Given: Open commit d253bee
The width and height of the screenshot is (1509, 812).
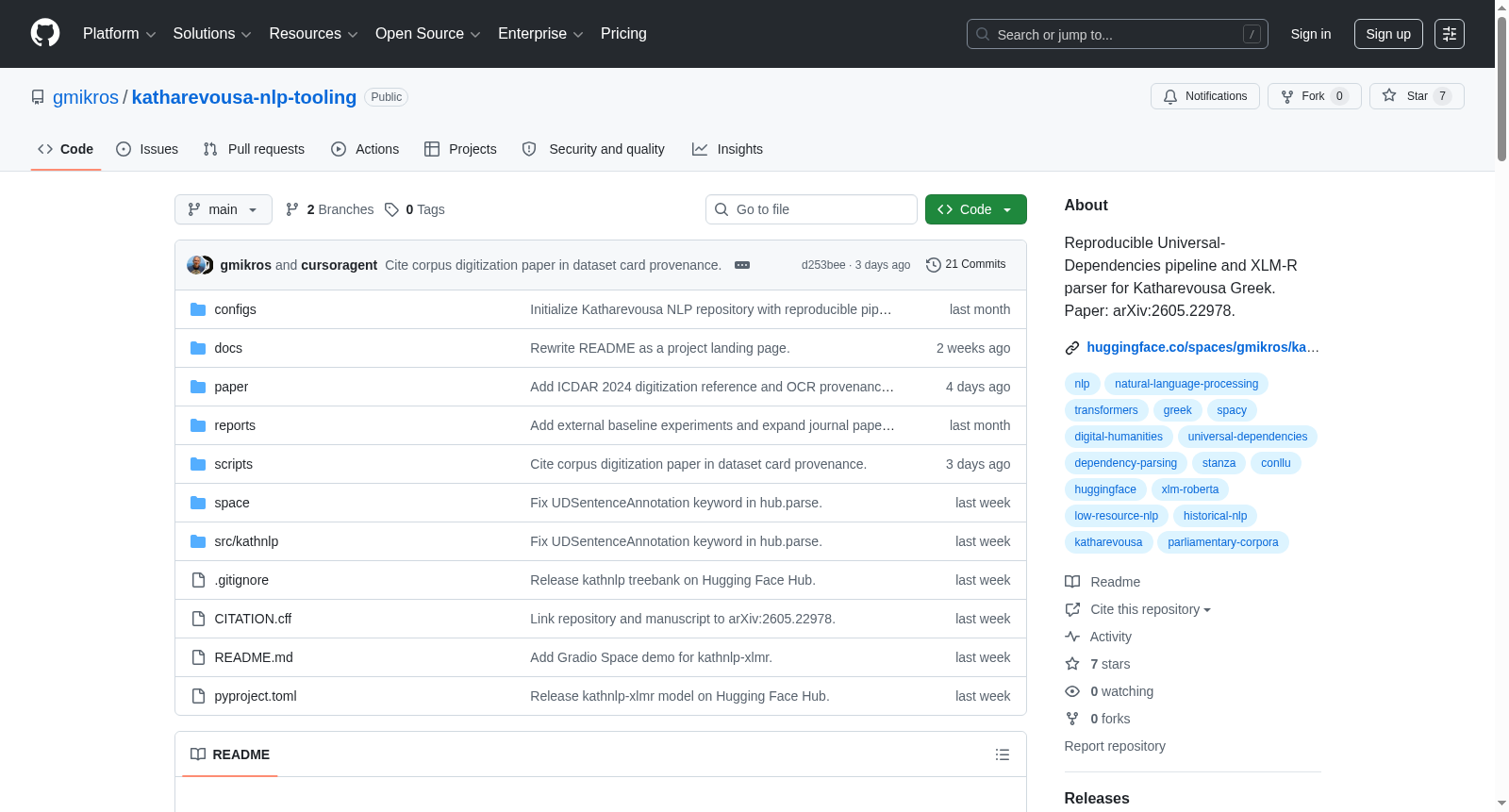Looking at the screenshot, I should pyautogui.click(x=823, y=265).
